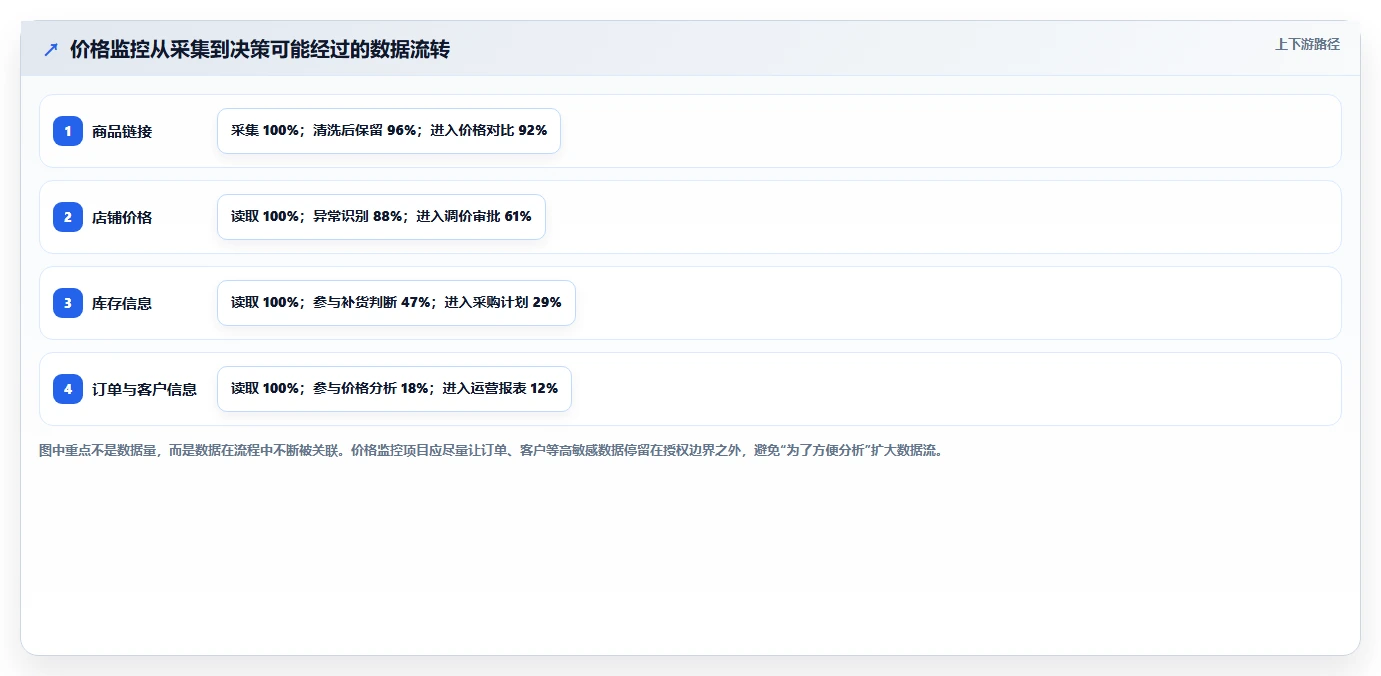1381x676 pixels.
Task: Select the 店铺价格 row label
Action: point(122,217)
